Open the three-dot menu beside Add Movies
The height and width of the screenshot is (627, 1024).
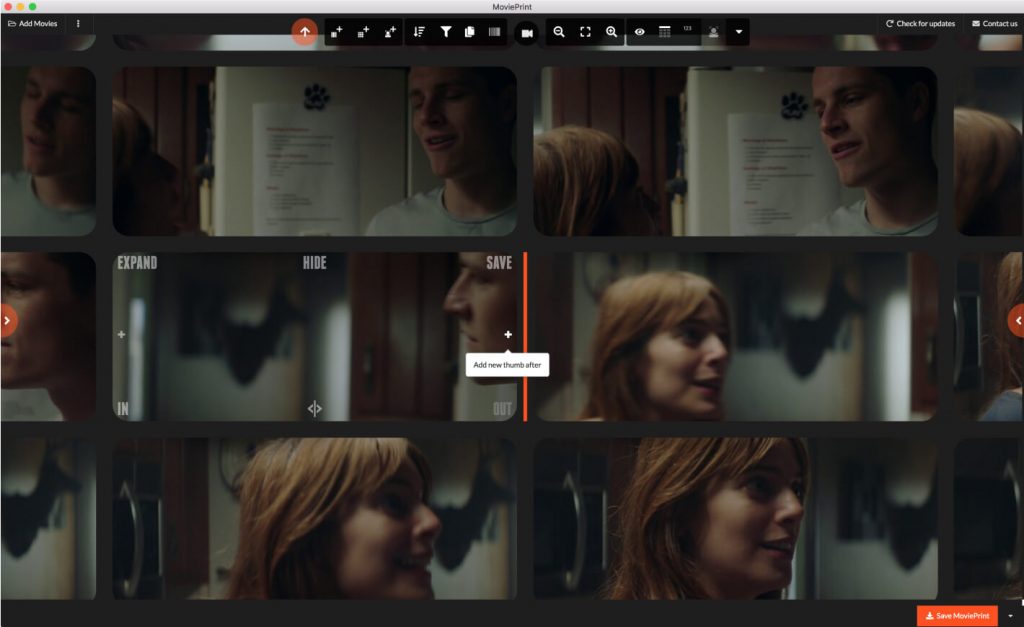point(78,24)
